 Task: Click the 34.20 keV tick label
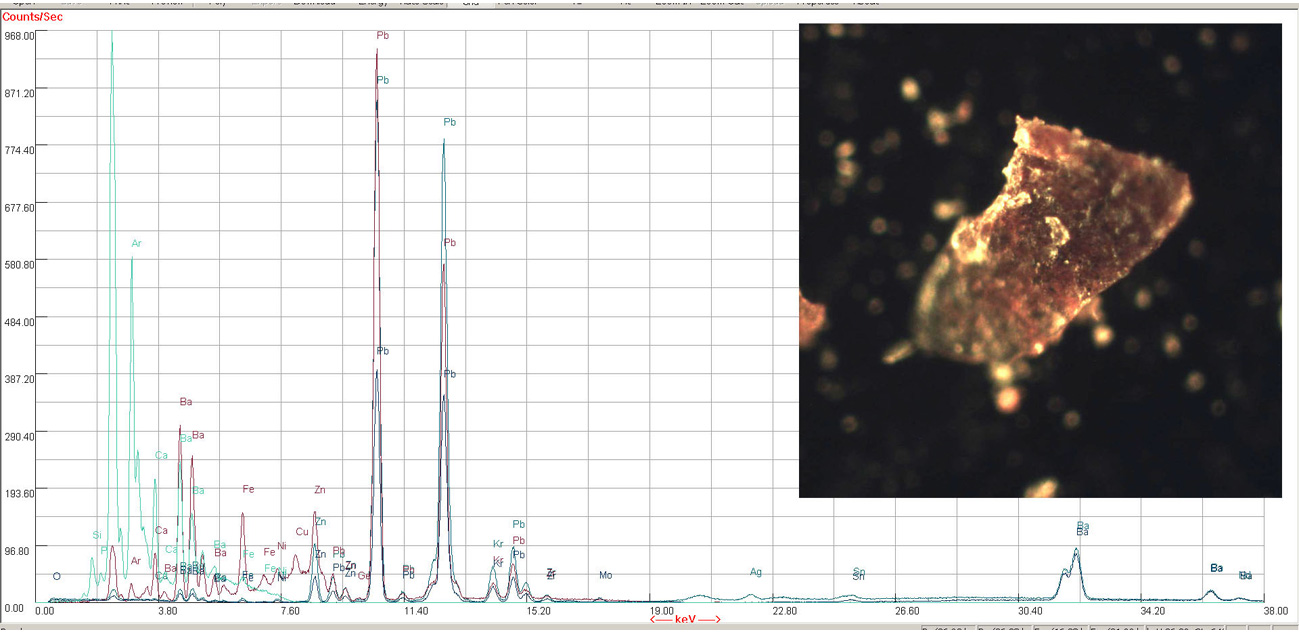tap(1154, 610)
